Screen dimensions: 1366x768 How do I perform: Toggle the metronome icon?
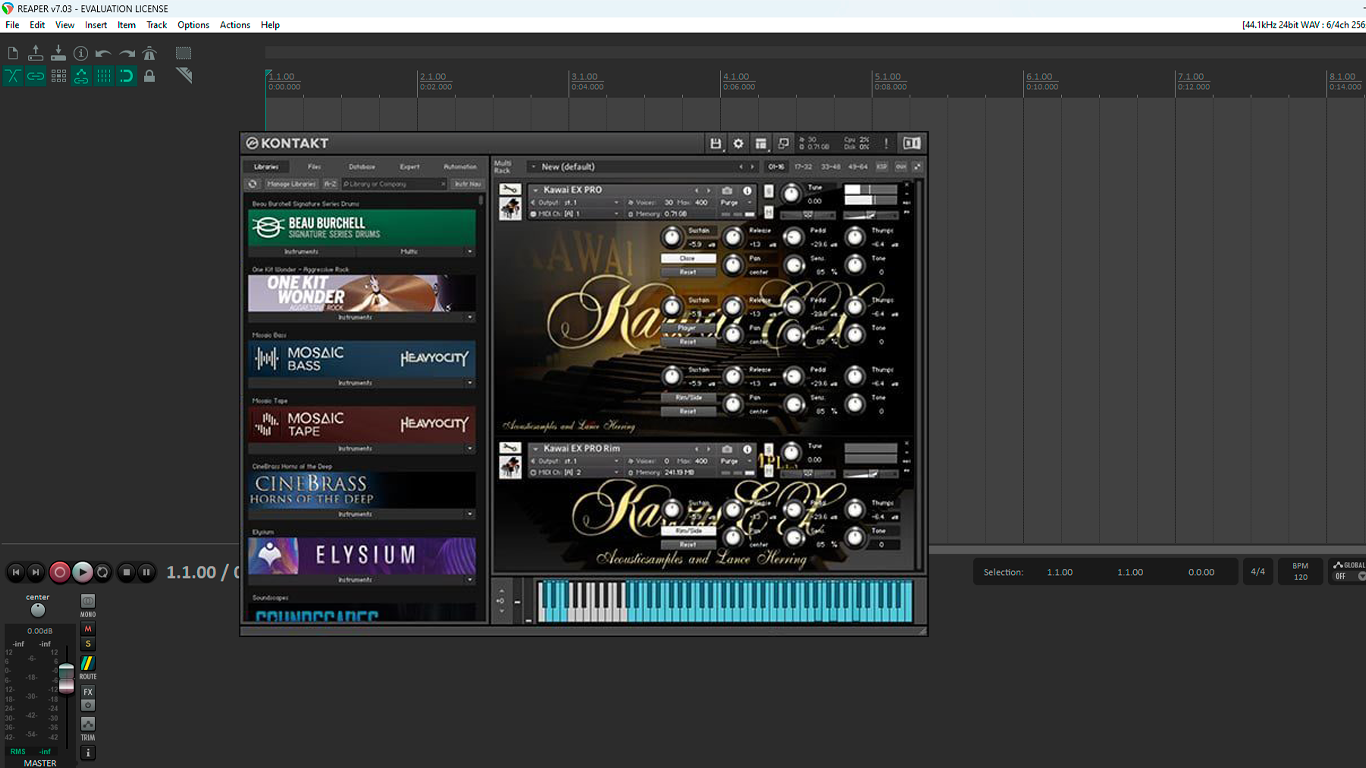tap(150, 53)
